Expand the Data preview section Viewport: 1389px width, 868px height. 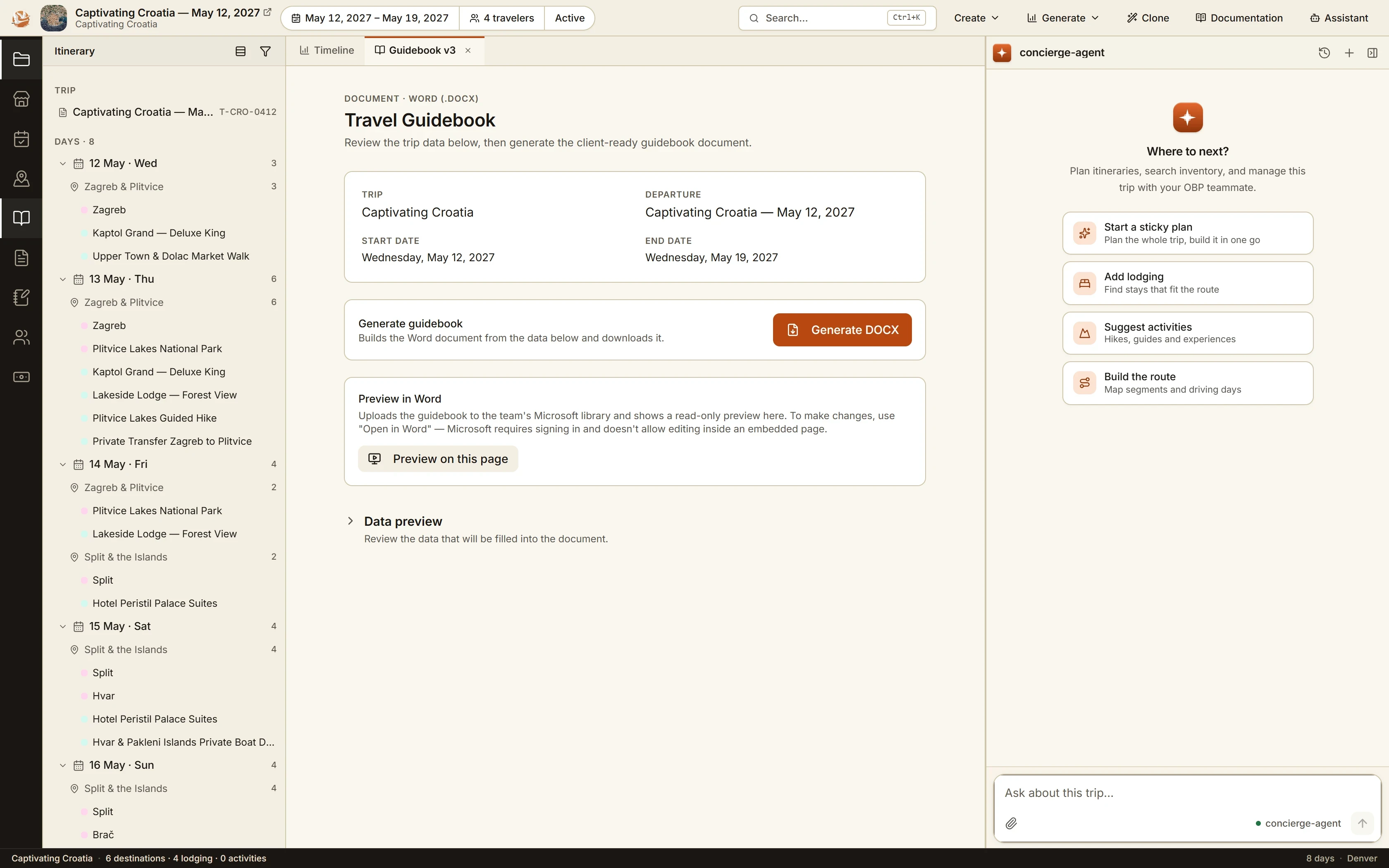click(x=351, y=521)
